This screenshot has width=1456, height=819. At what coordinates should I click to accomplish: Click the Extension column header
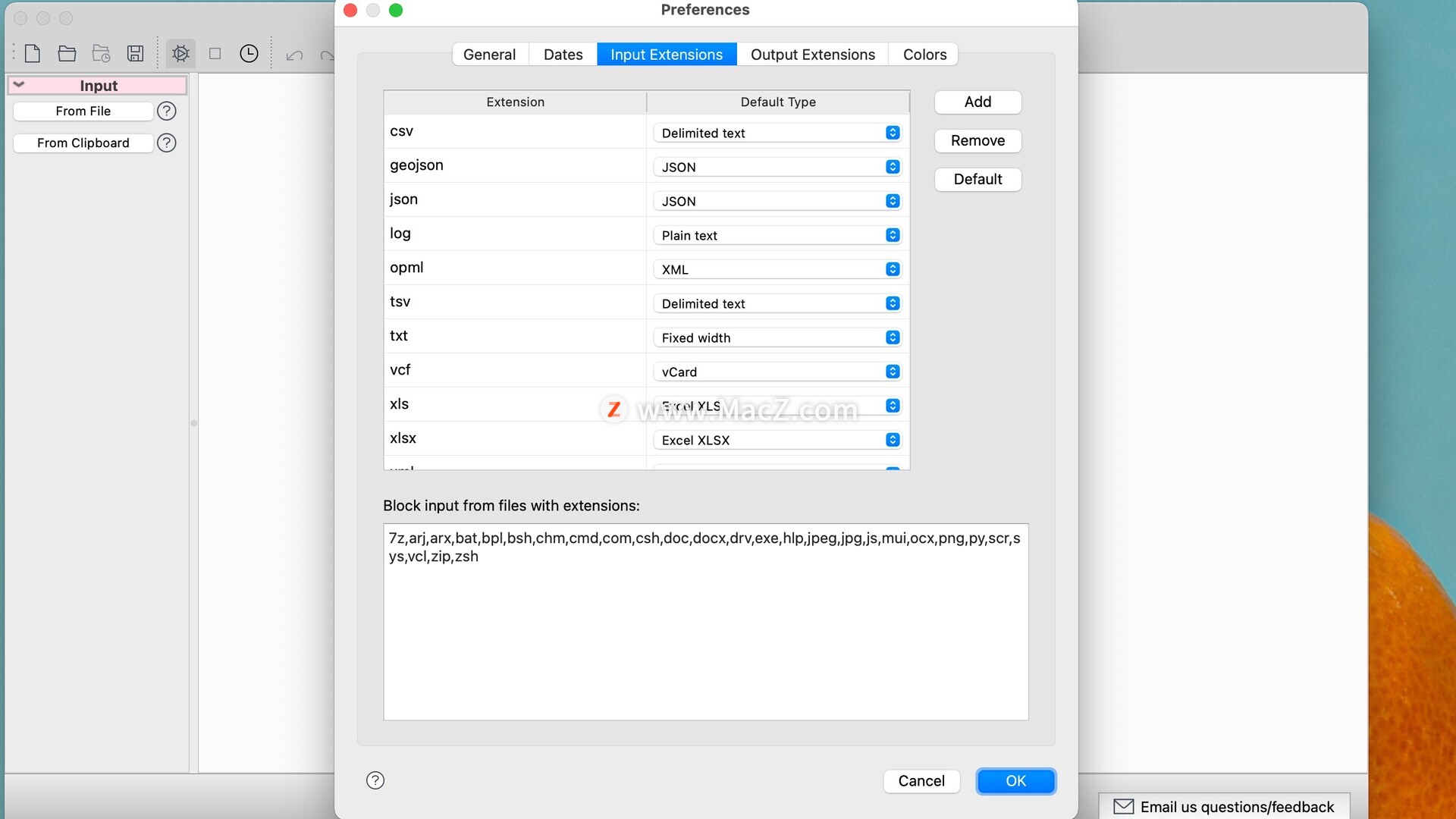pyautogui.click(x=515, y=102)
